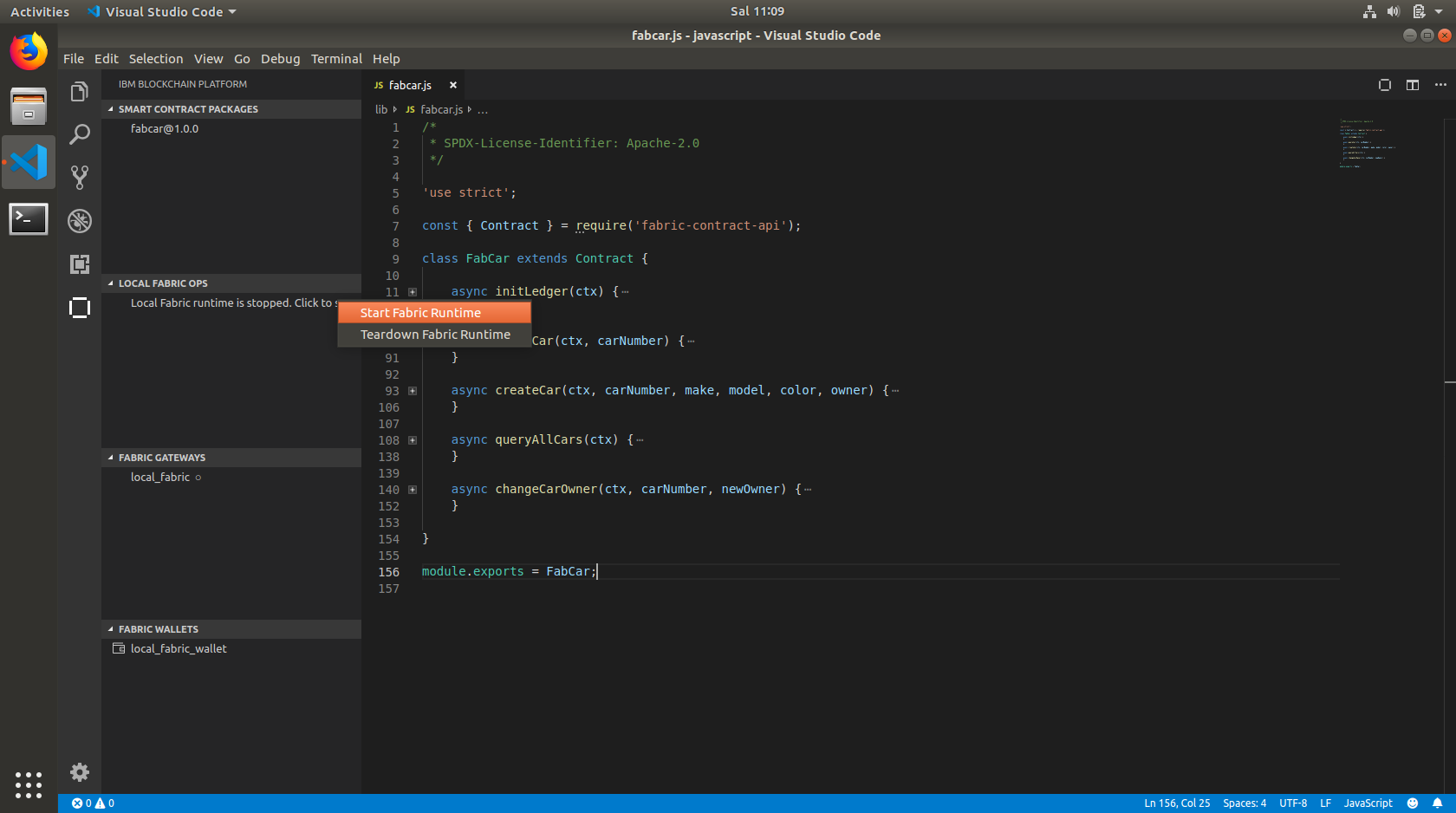Open Activities overview in top bar

40,11
